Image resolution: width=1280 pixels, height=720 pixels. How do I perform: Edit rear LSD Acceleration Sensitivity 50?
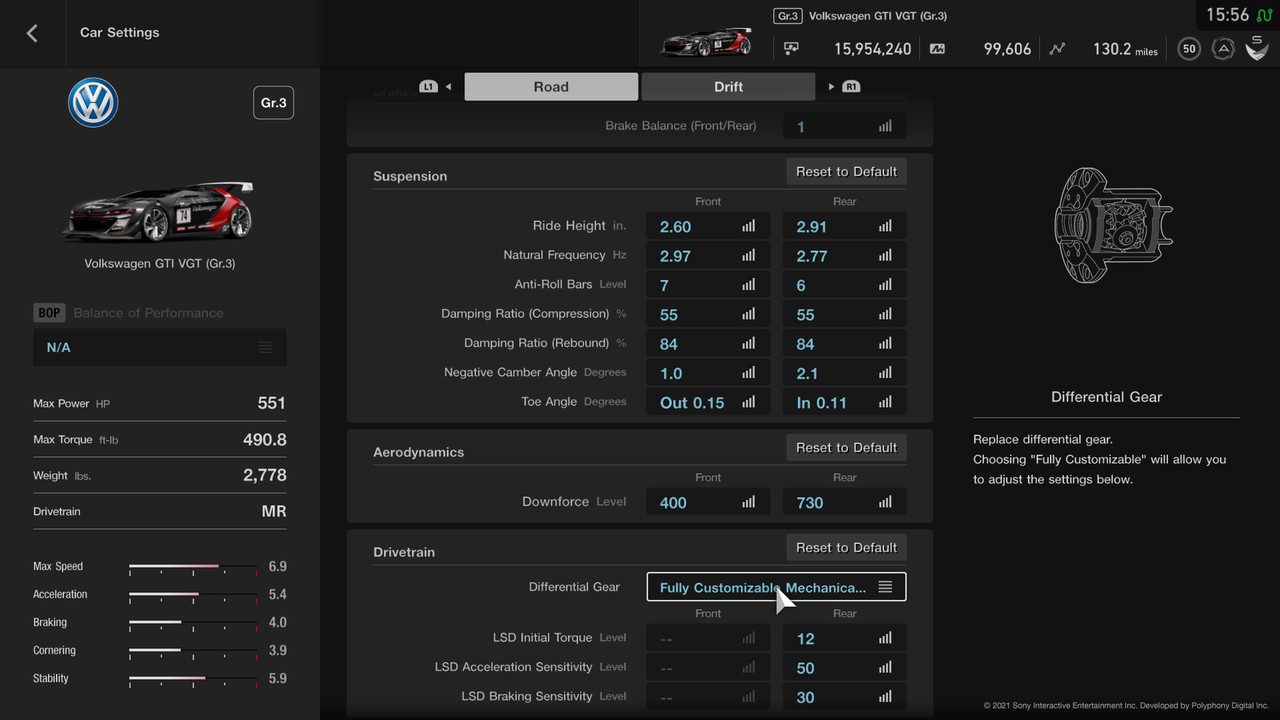[845, 667]
